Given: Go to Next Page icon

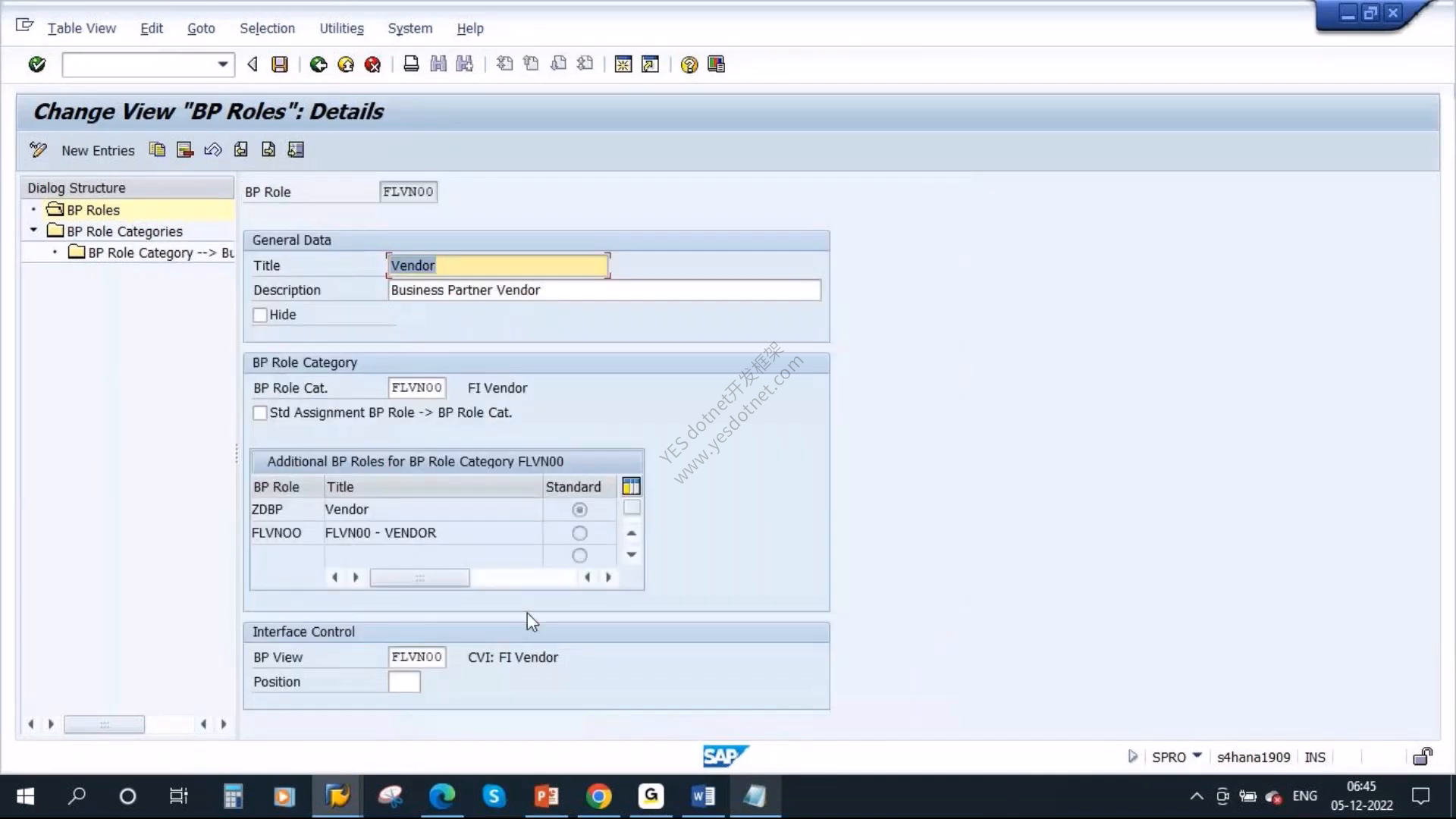Looking at the screenshot, I should coord(558,64).
